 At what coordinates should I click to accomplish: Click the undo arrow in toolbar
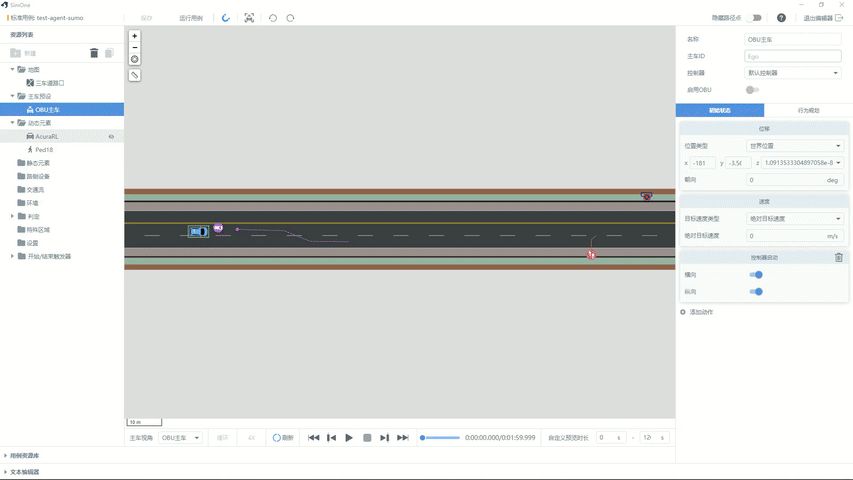pos(272,18)
